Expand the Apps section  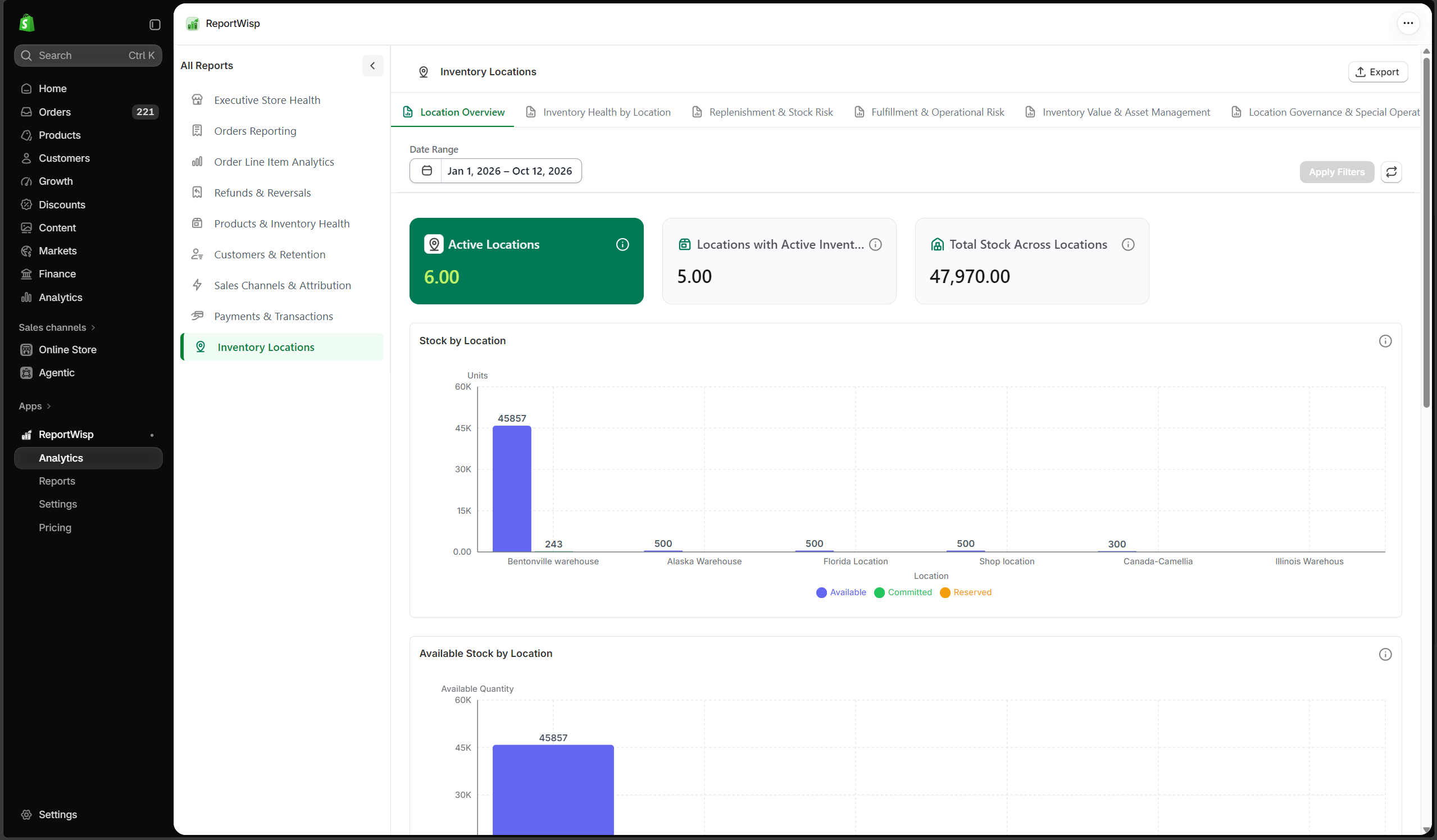[35, 406]
